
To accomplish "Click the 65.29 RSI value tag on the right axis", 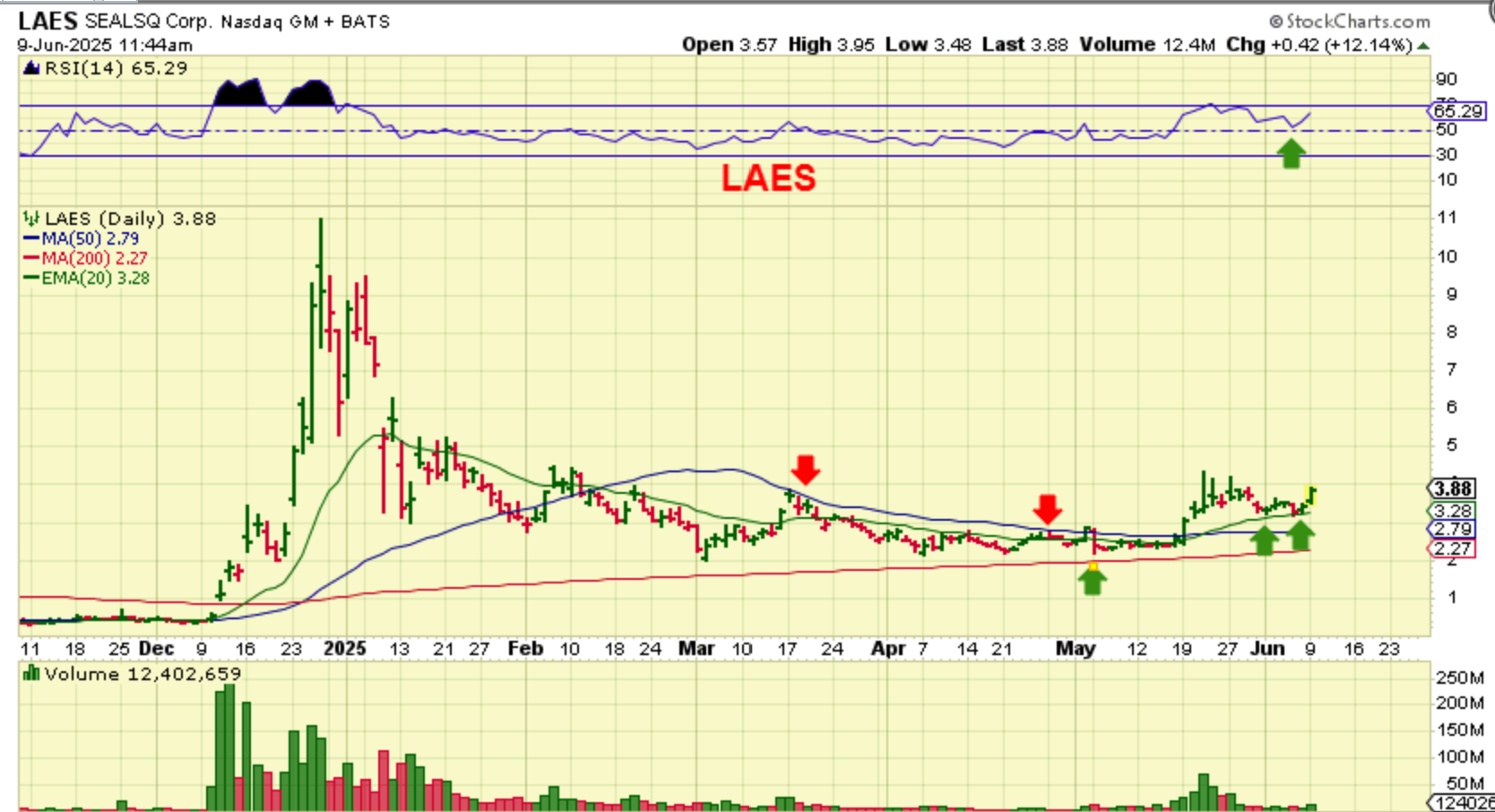I will point(1457,111).
